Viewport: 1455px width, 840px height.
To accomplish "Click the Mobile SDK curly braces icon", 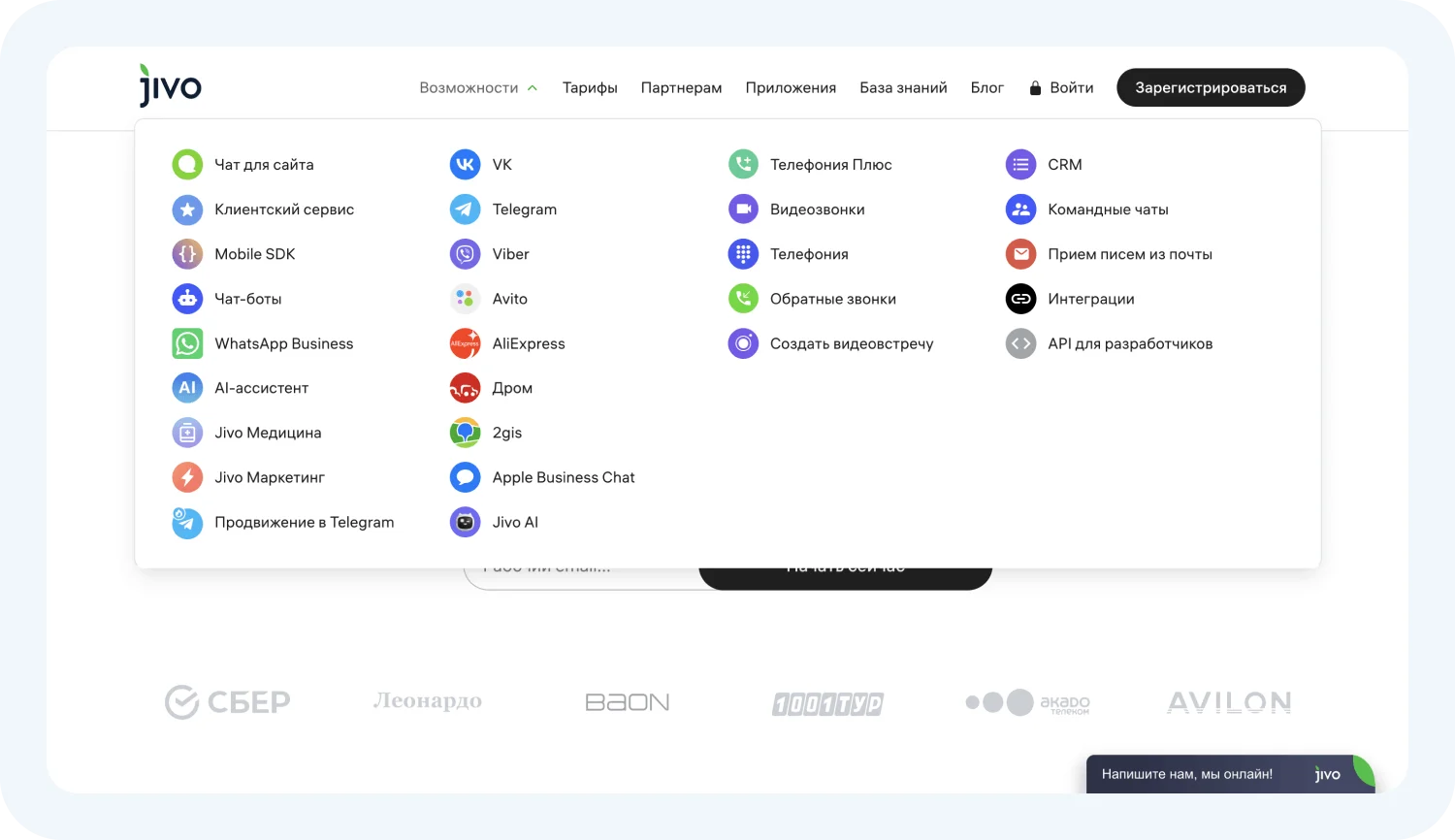I will point(187,254).
